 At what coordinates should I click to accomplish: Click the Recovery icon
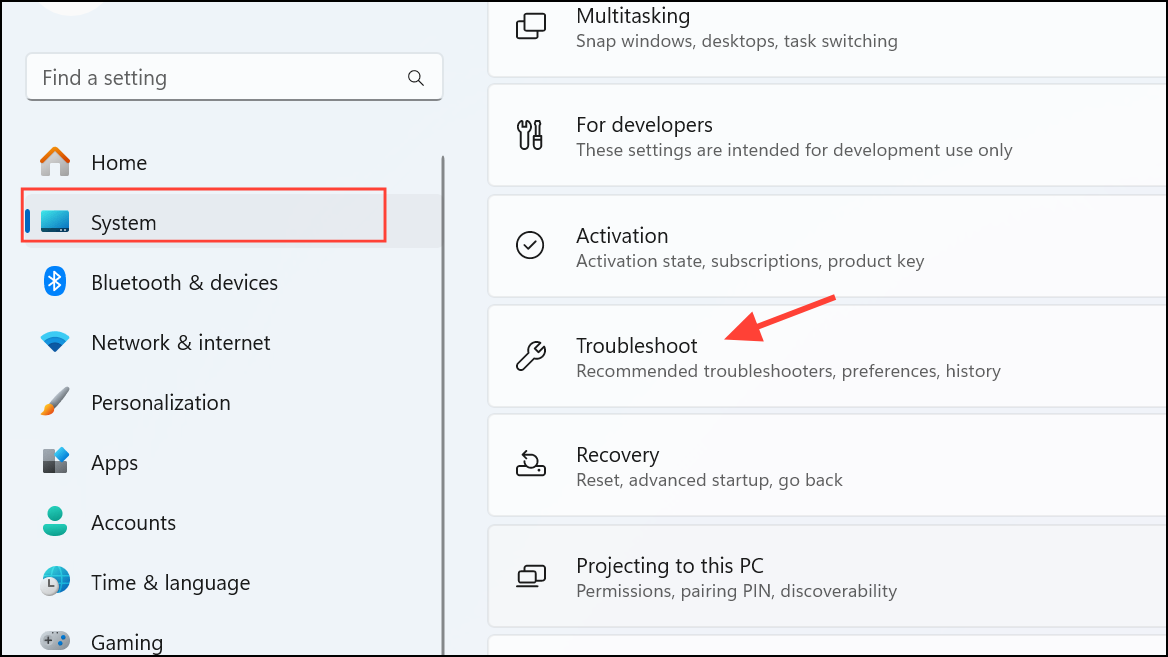click(530, 464)
